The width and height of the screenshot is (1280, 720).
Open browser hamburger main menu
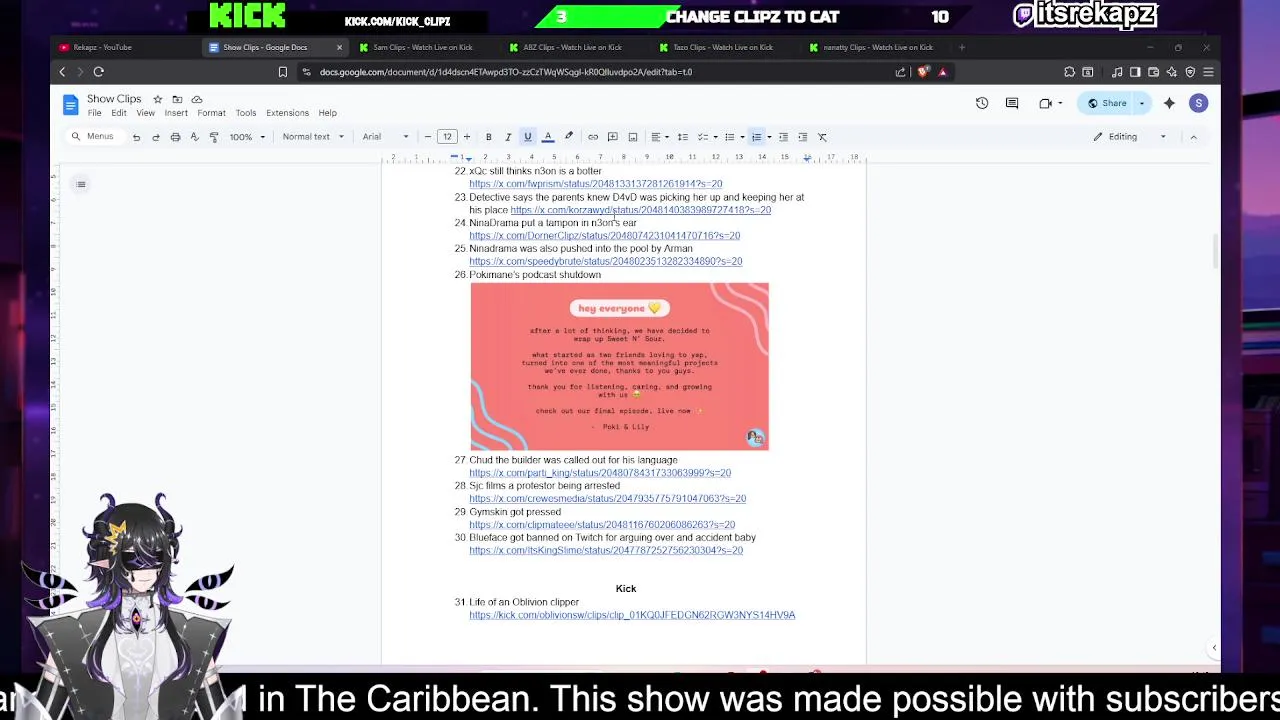tap(1208, 72)
